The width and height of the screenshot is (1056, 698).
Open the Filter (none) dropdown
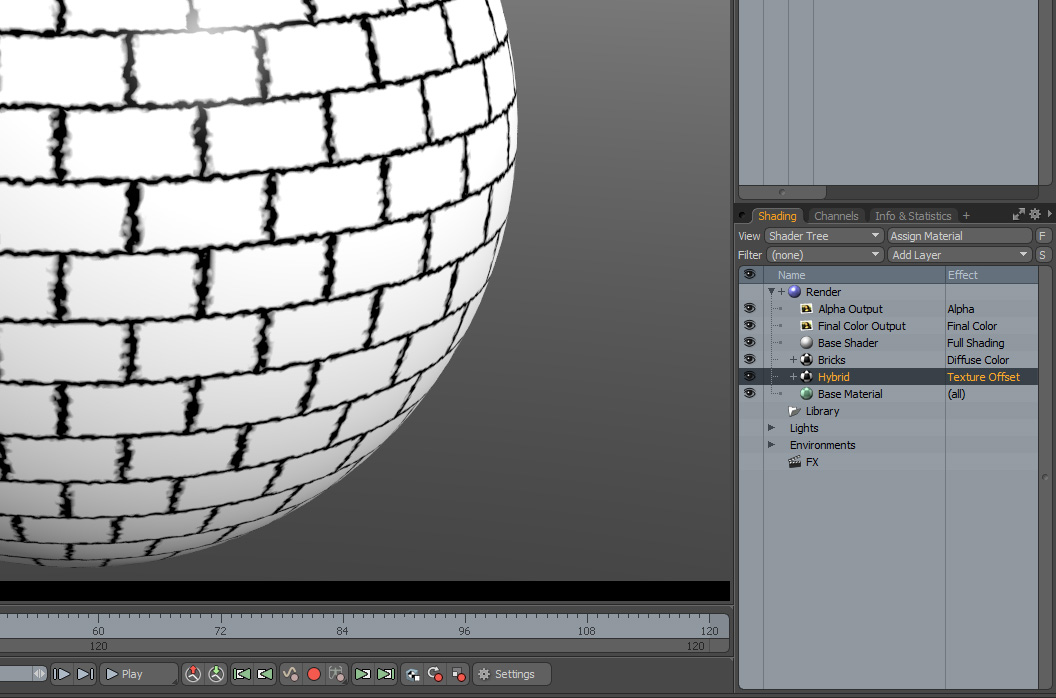[x=824, y=255]
